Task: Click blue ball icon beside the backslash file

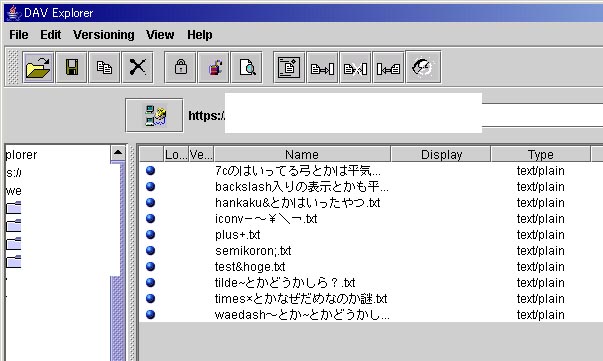Action: pyautogui.click(x=150, y=186)
